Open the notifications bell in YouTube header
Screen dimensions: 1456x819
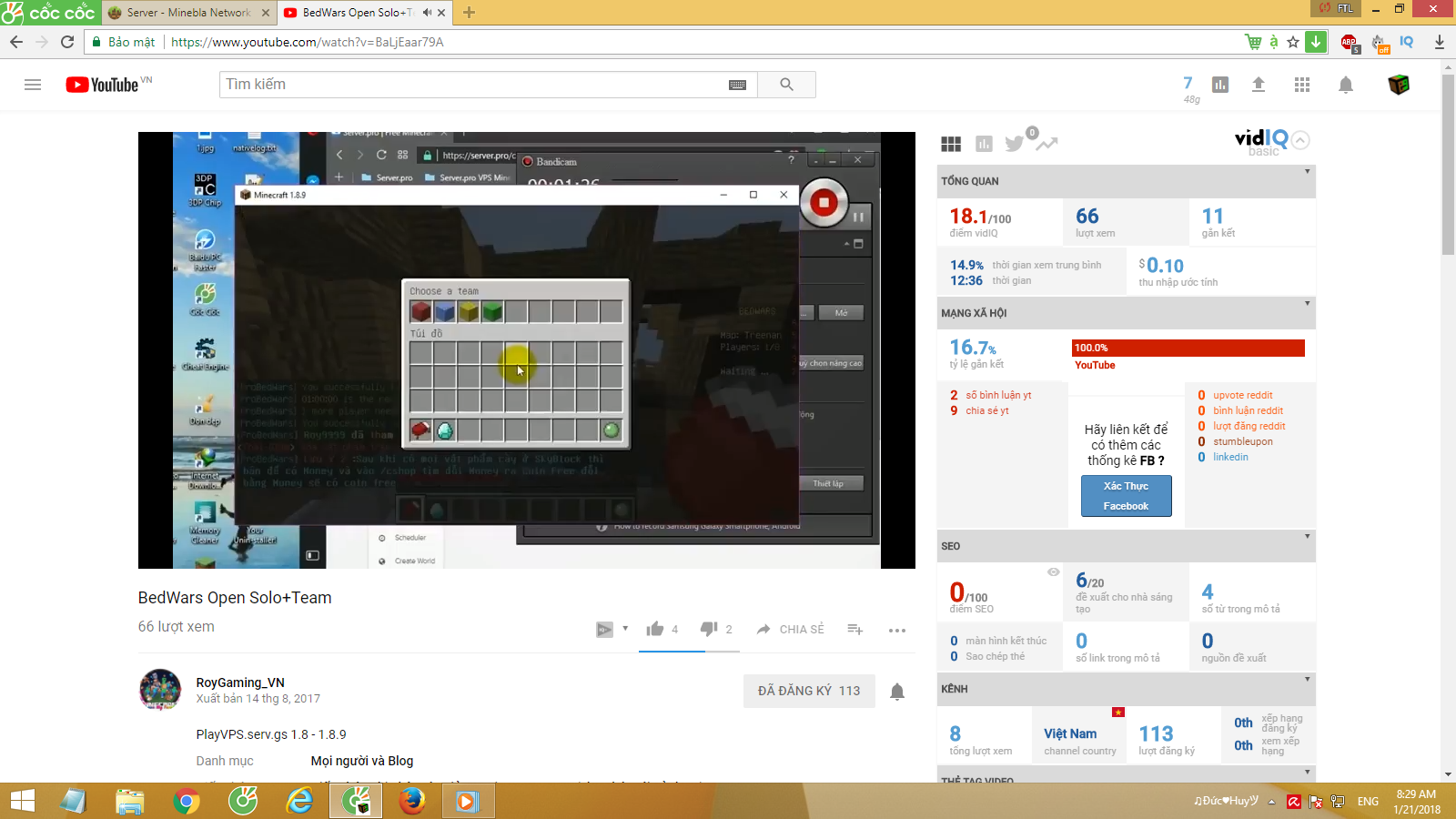(1346, 85)
